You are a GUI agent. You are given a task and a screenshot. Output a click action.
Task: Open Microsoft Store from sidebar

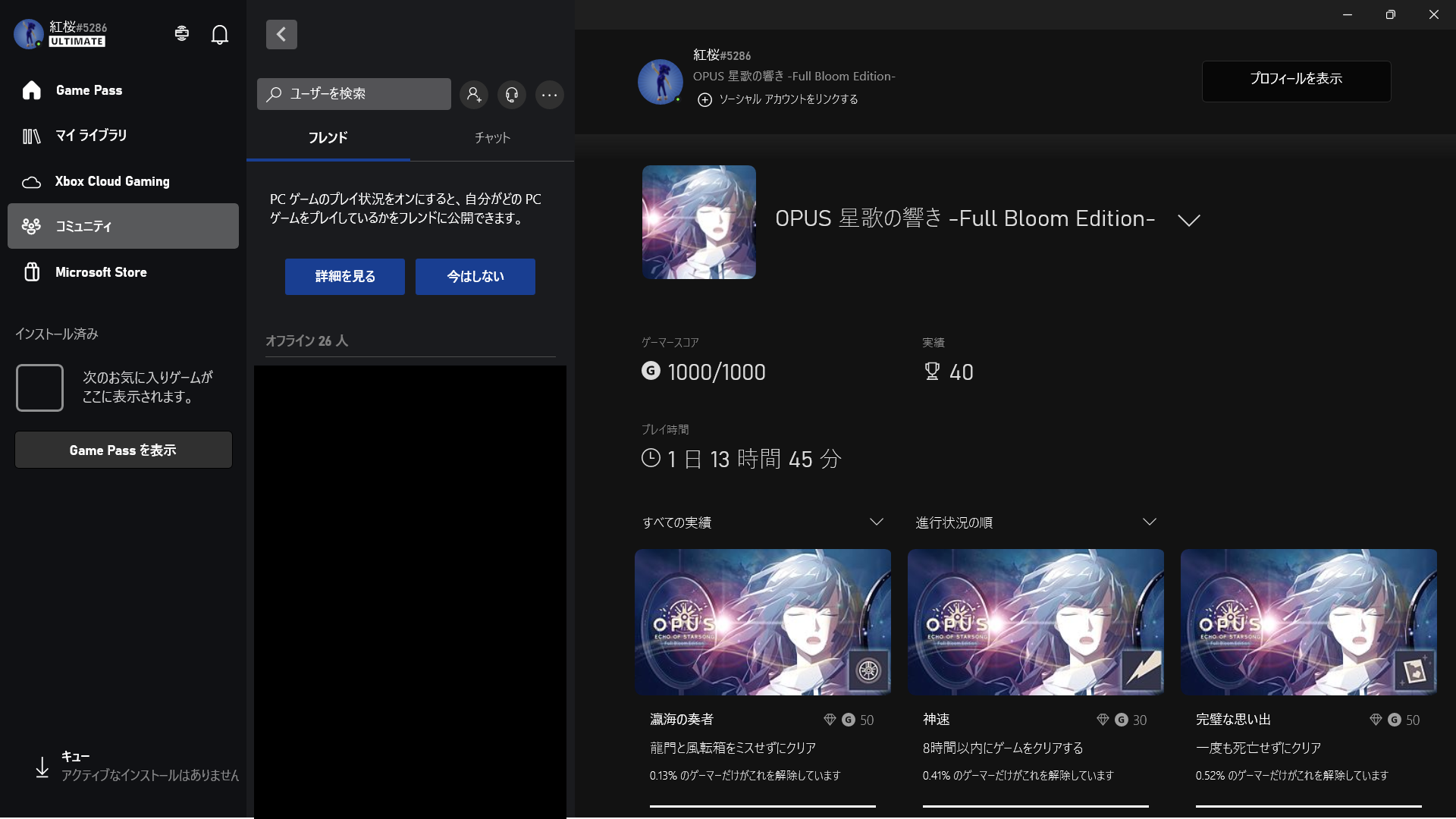click(123, 272)
